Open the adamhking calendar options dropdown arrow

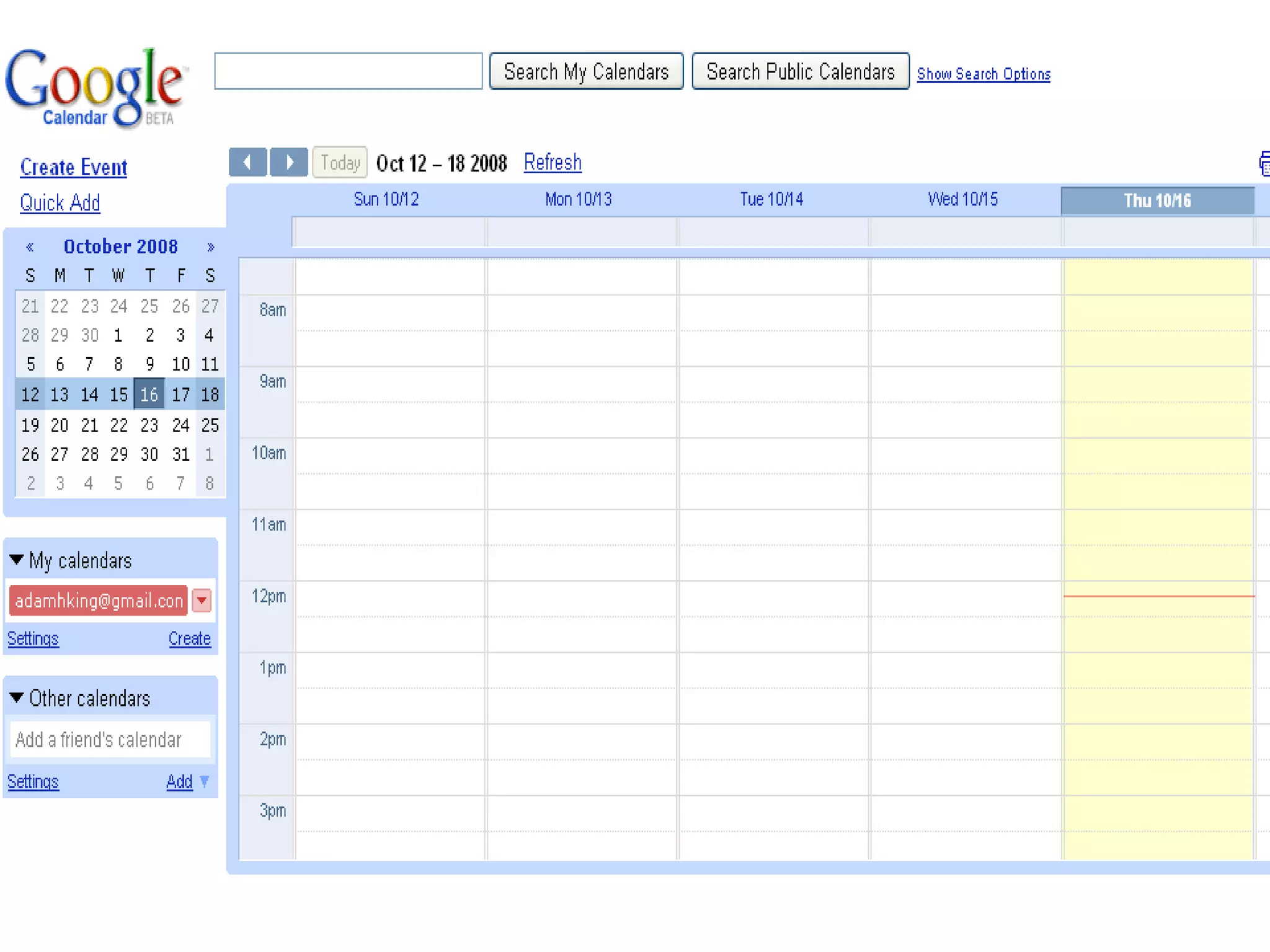coord(202,601)
